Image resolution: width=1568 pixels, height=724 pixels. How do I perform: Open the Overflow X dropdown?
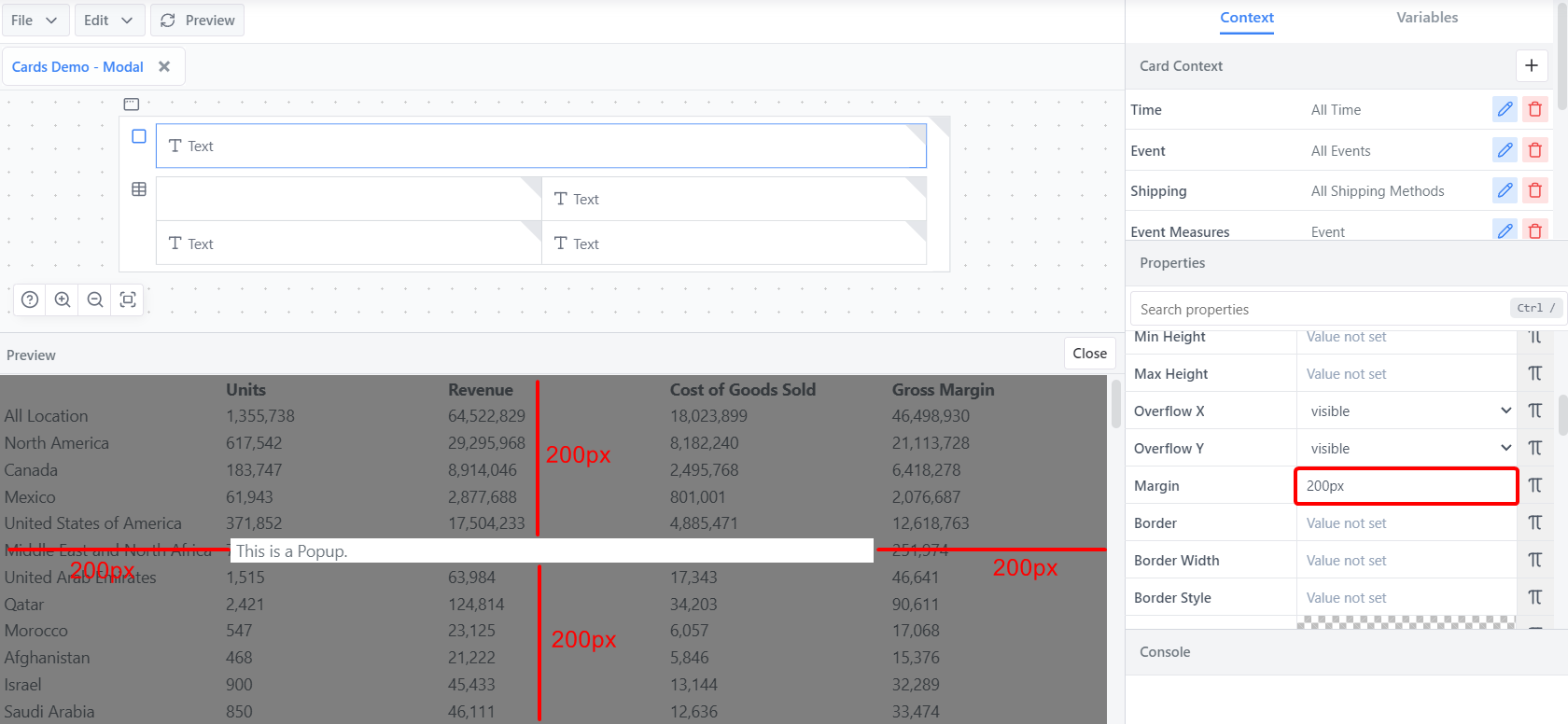1406,411
